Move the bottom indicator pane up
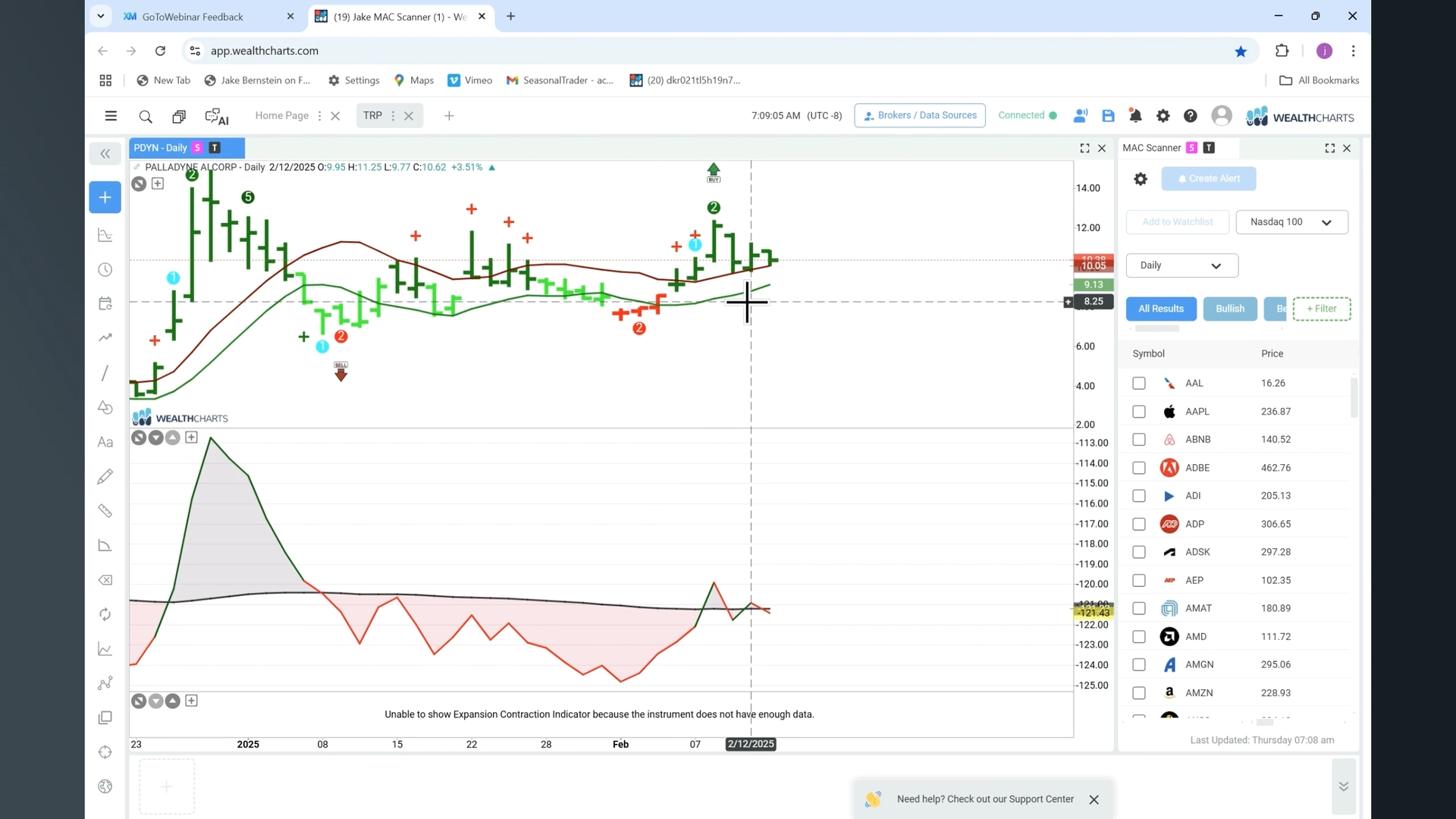Viewport: 1456px width, 819px height. pos(173,701)
